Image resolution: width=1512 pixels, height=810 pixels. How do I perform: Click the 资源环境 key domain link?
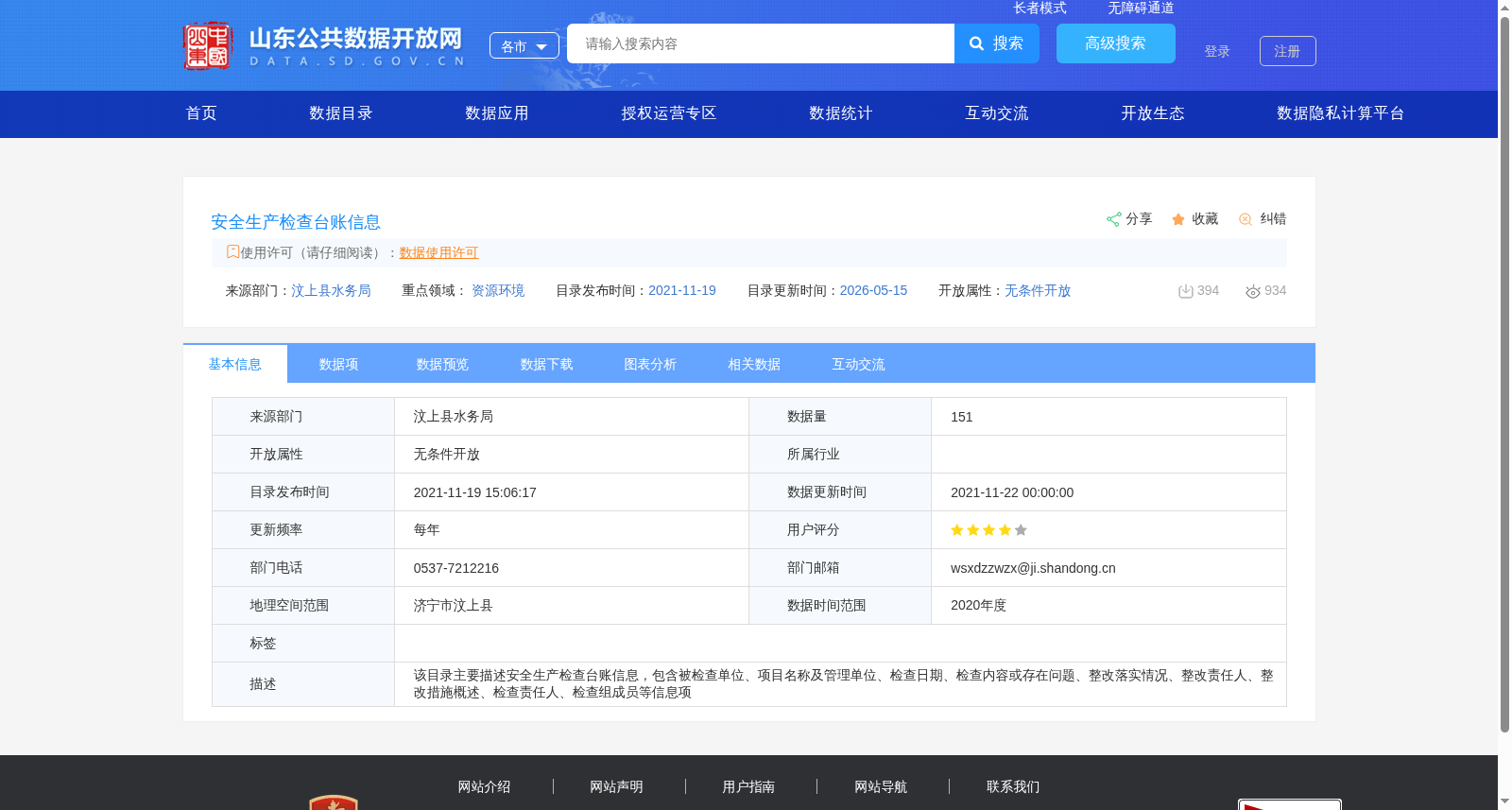(x=498, y=290)
